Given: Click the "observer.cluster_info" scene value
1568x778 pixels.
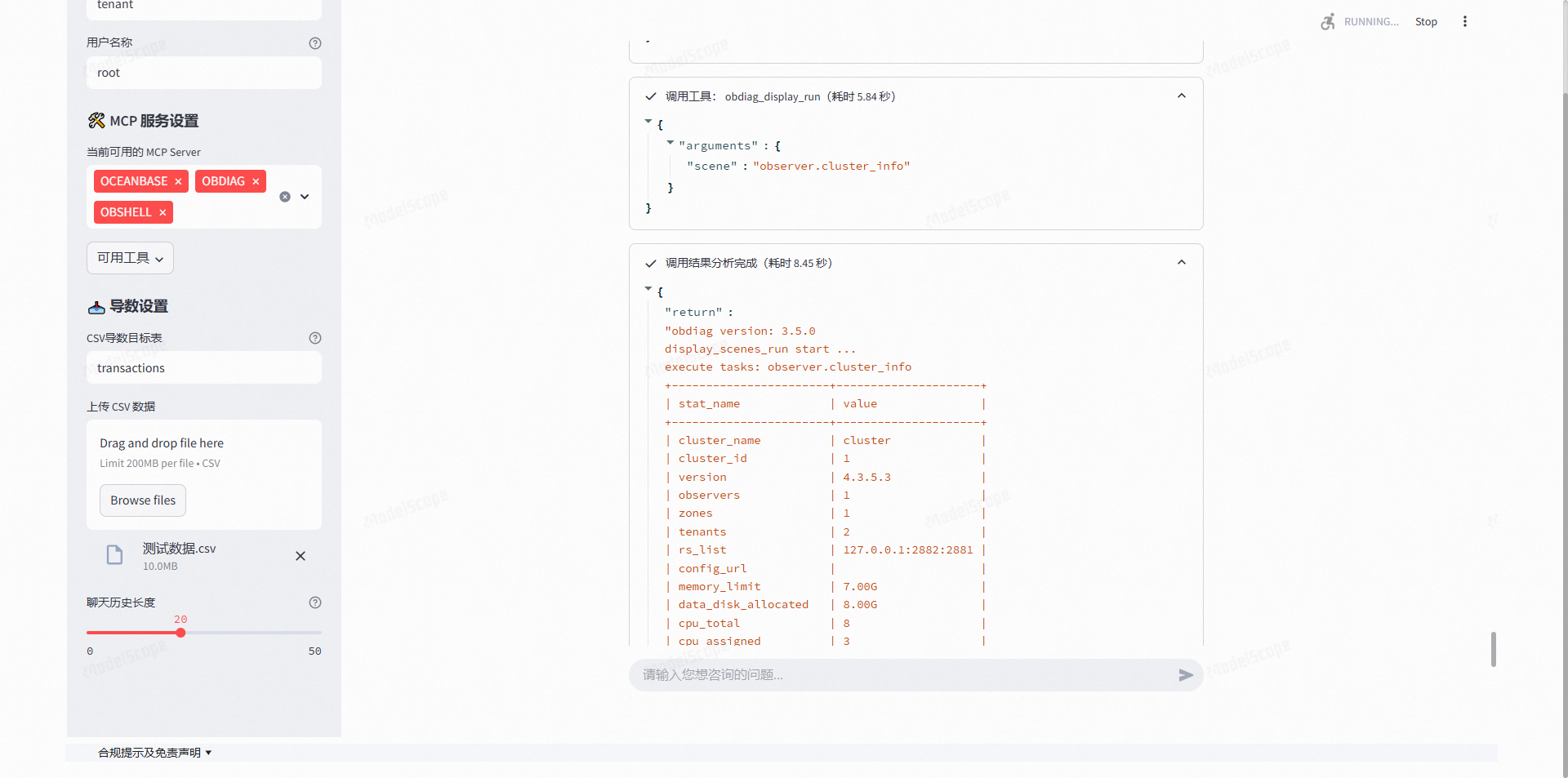Looking at the screenshot, I should tap(831, 166).
